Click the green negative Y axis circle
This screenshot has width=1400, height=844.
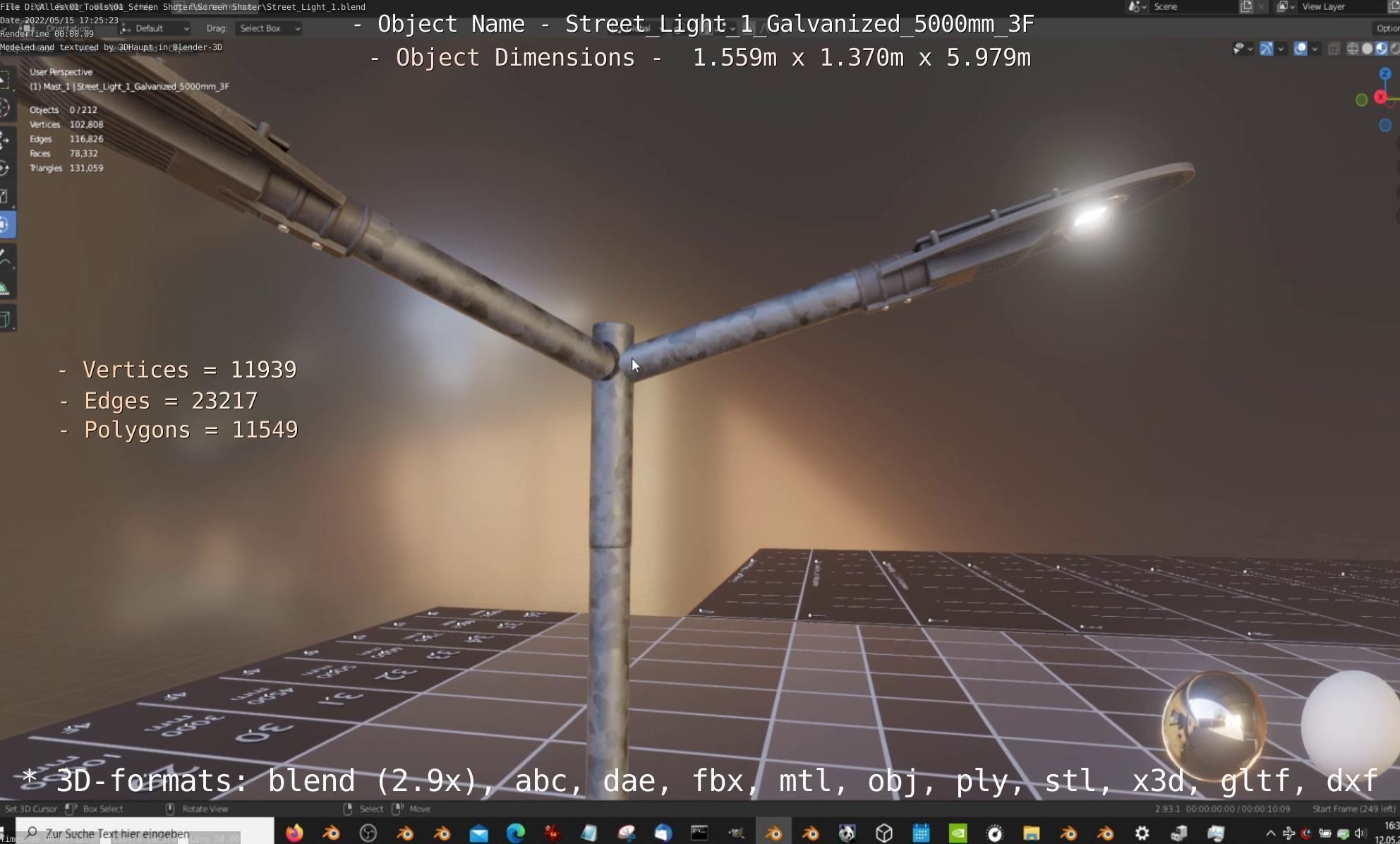tap(1362, 100)
